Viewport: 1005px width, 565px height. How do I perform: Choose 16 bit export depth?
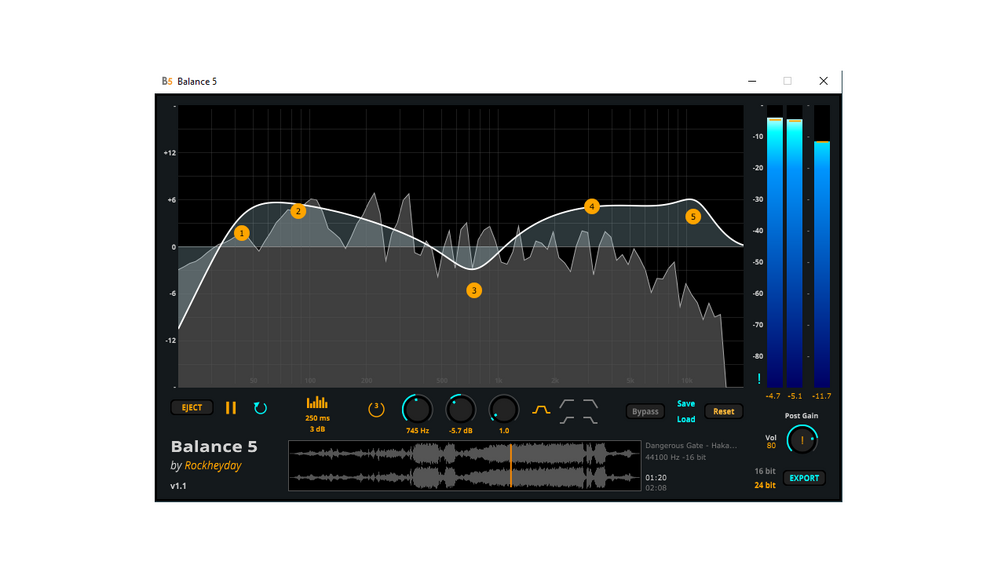(x=765, y=471)
